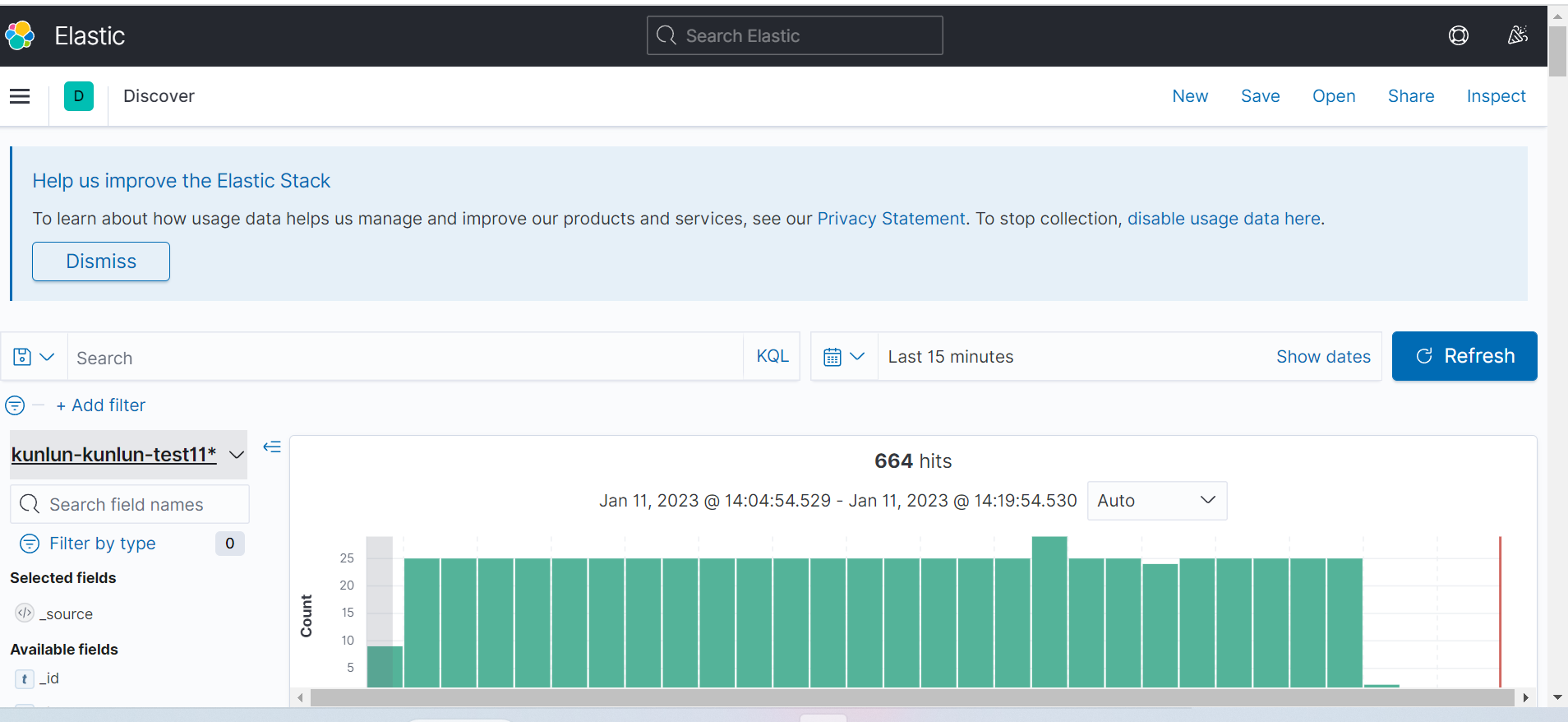Toggle Filter by type options
Screen dimensions: 1568x722
[103, 544]
